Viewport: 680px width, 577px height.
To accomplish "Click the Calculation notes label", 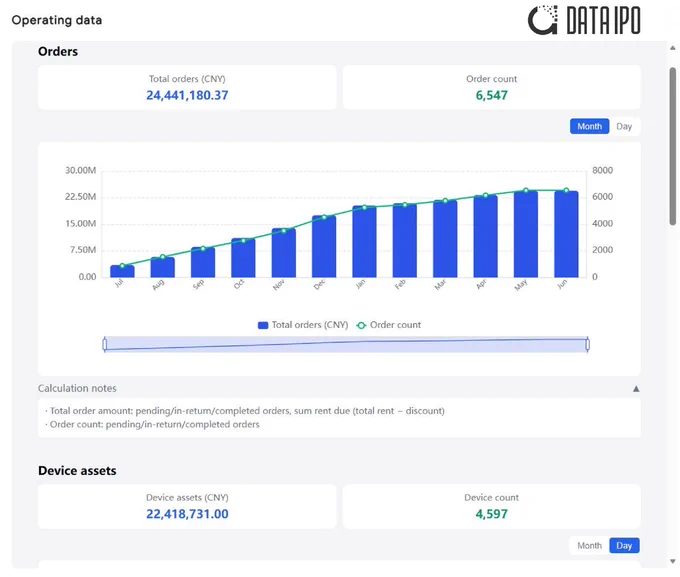I will coord(77,388).
